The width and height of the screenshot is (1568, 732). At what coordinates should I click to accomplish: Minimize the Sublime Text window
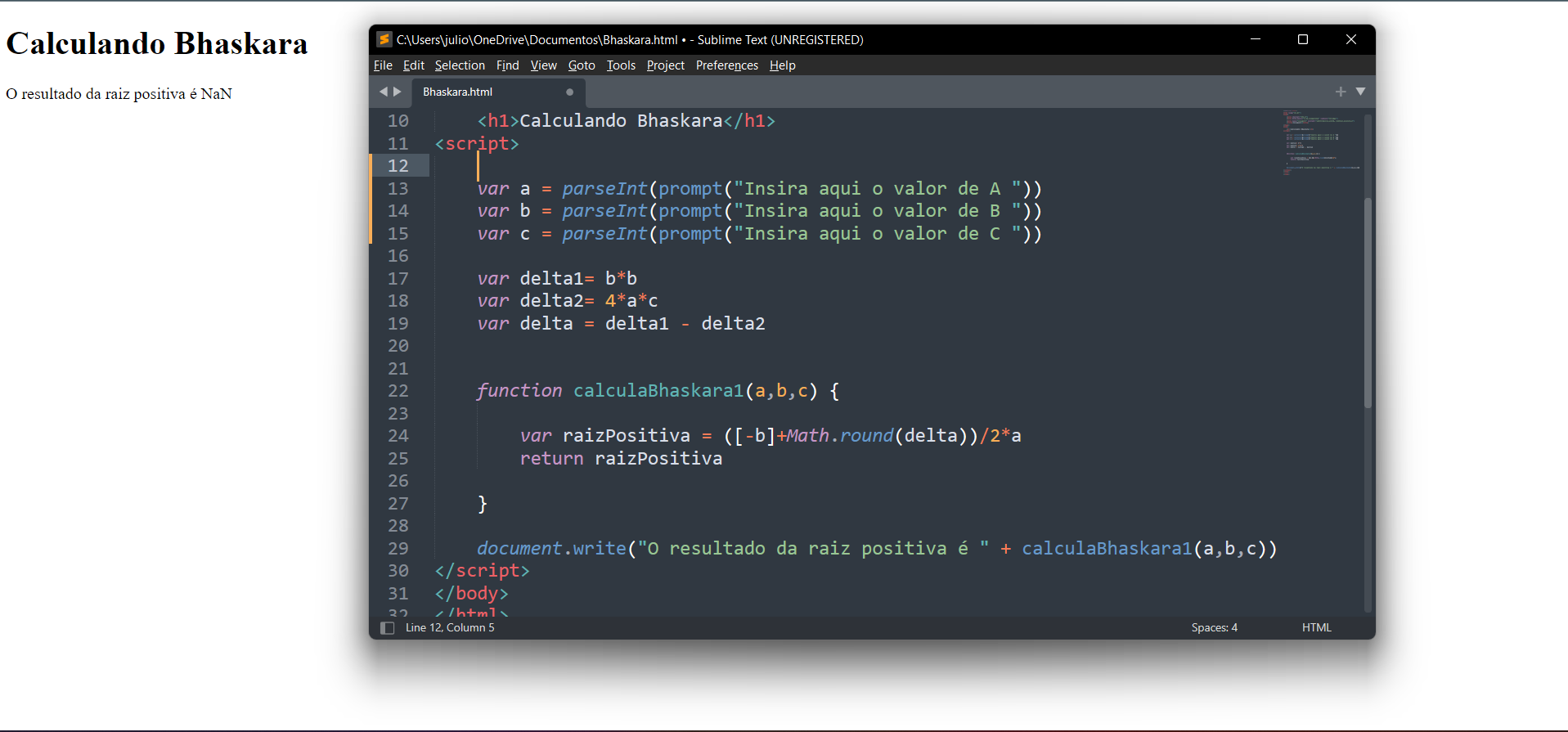(x=1256, y=39)
